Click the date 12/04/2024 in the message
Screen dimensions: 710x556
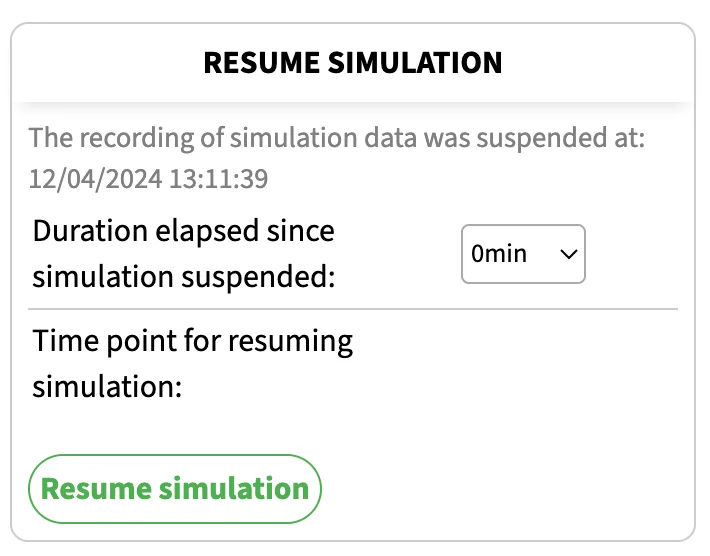(x=96, y=178)
